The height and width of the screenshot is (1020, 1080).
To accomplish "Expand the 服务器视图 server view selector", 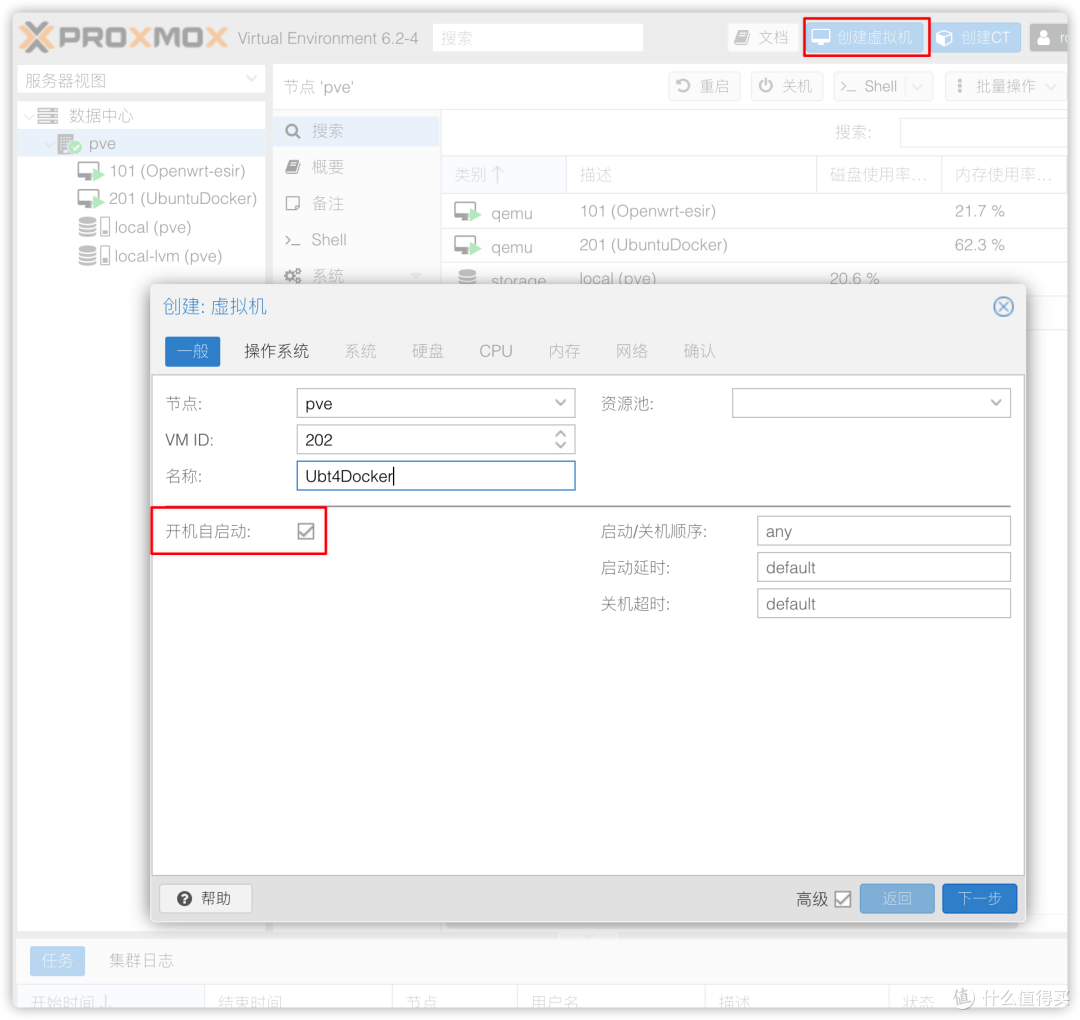I will pos(250,80).
